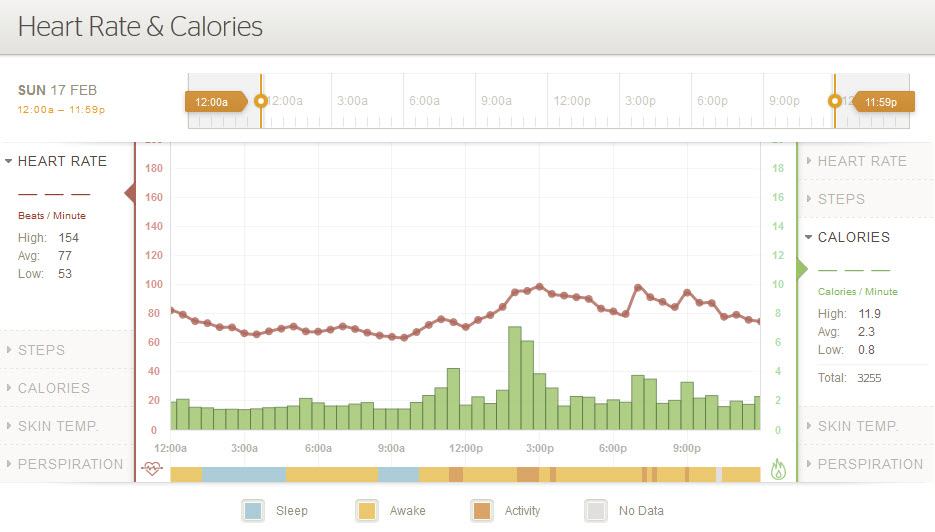935x532 pixels.
Task: Click the Sleep legend swatch
Action: (x=254, y=511)
